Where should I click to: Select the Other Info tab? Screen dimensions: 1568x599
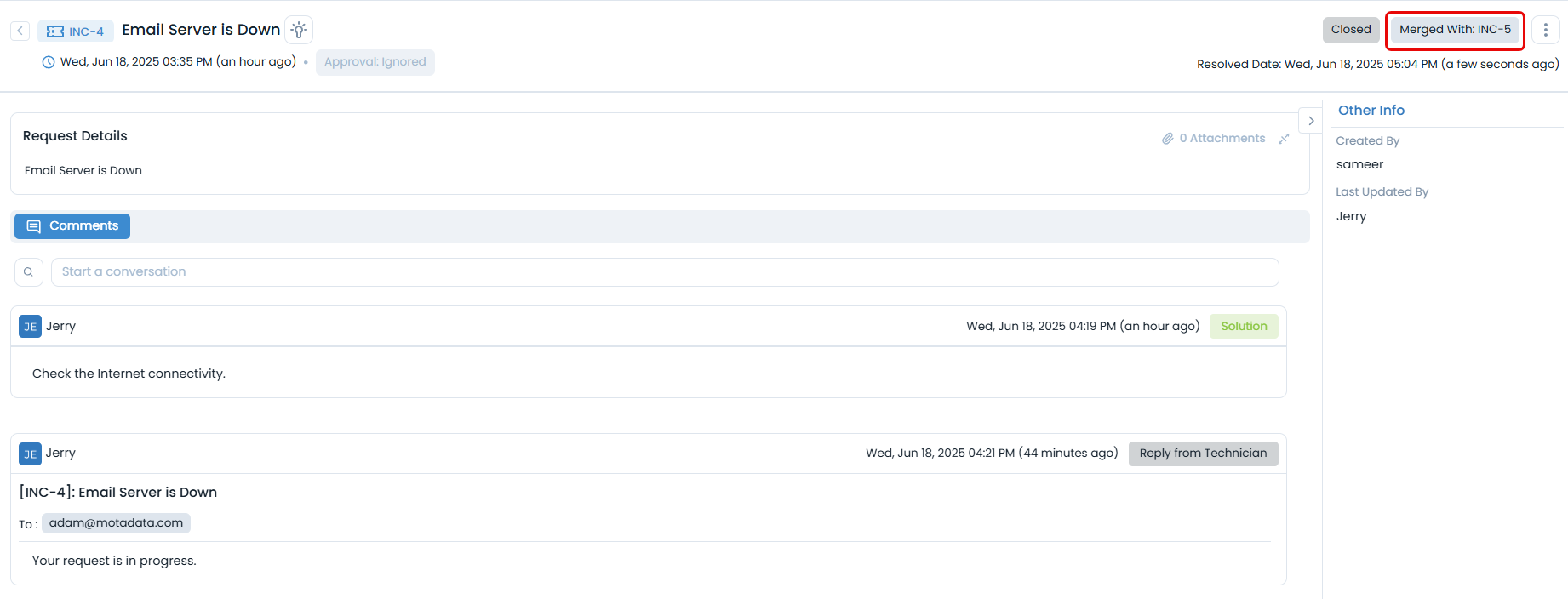(x=1371, y=111)
